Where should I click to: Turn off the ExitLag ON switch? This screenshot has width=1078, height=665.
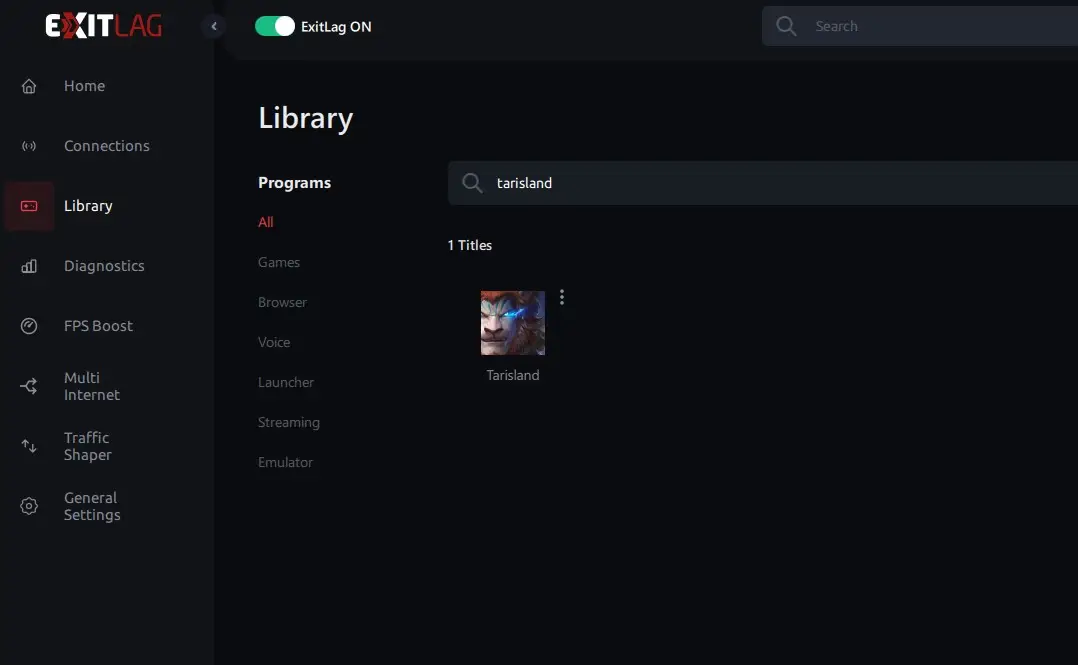(x=274, y=26)
